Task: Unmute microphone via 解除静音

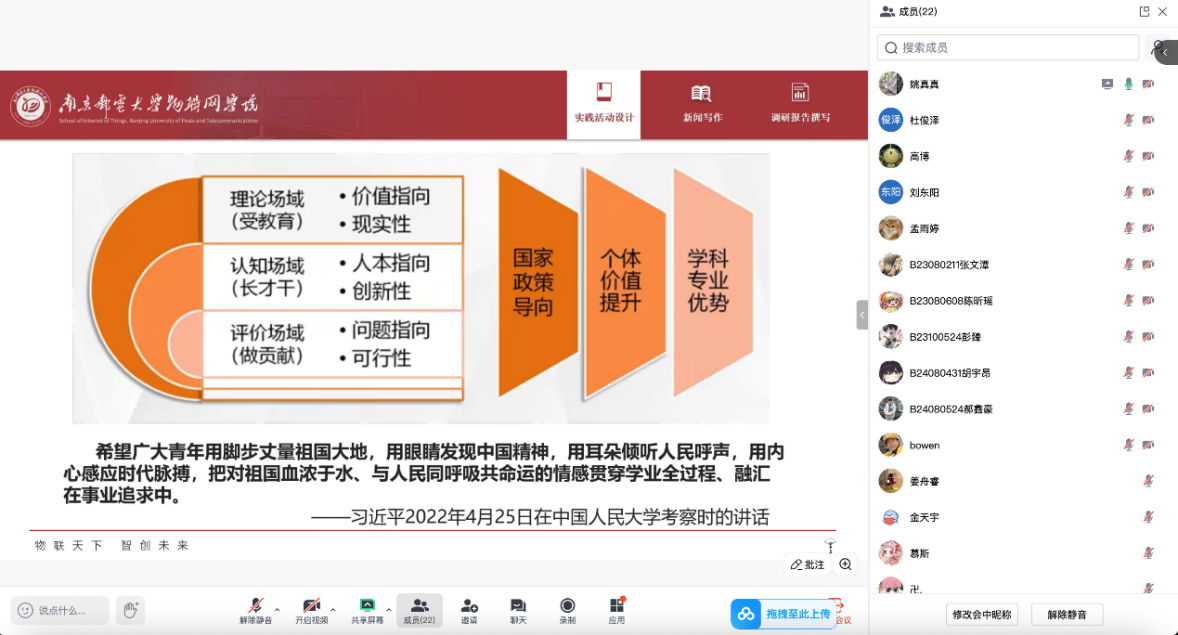Action: [256, 609]
